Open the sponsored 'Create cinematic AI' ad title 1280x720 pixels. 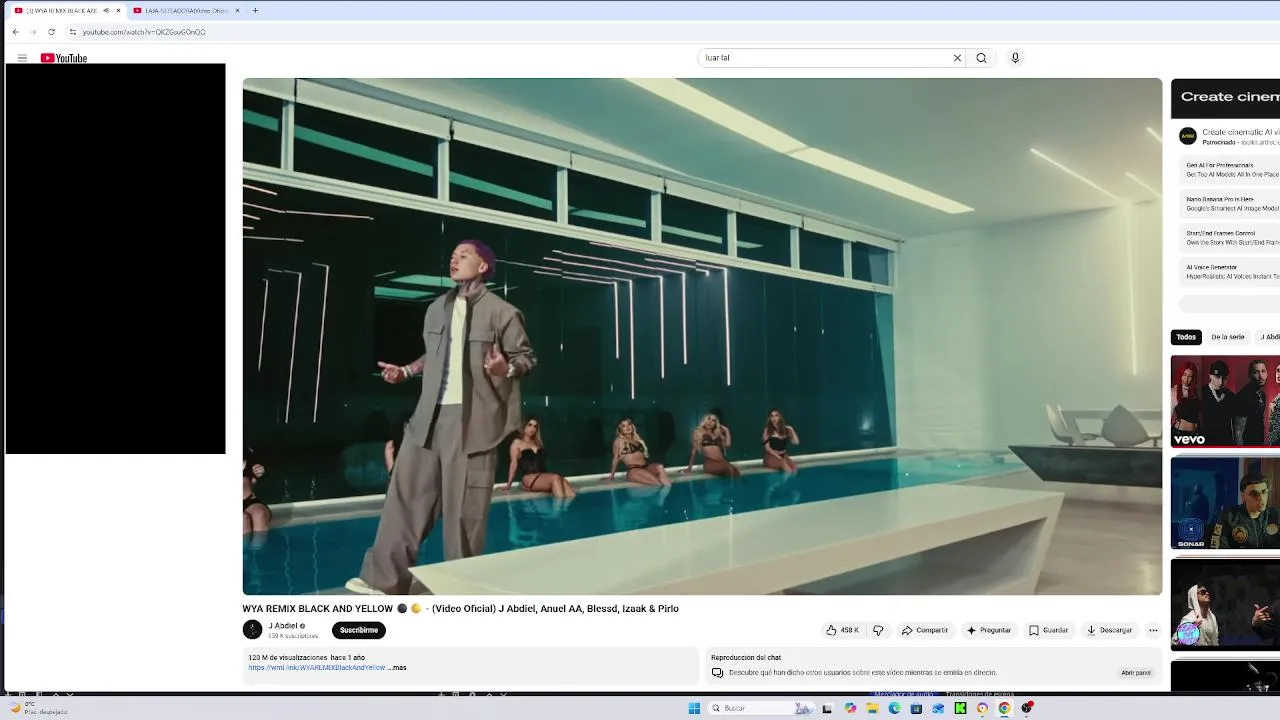1240,131
